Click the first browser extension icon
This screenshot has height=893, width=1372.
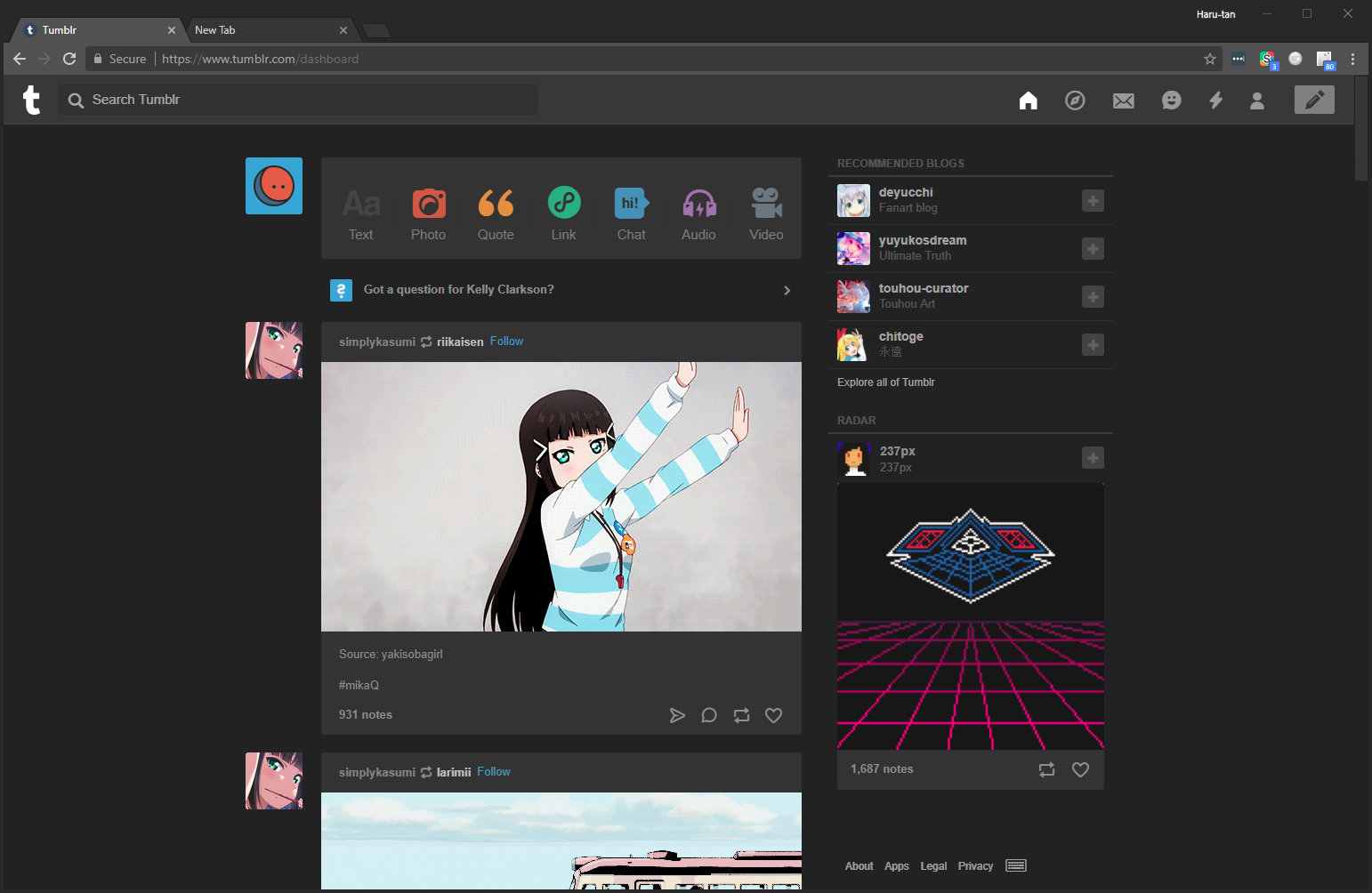coord(1239,59)
